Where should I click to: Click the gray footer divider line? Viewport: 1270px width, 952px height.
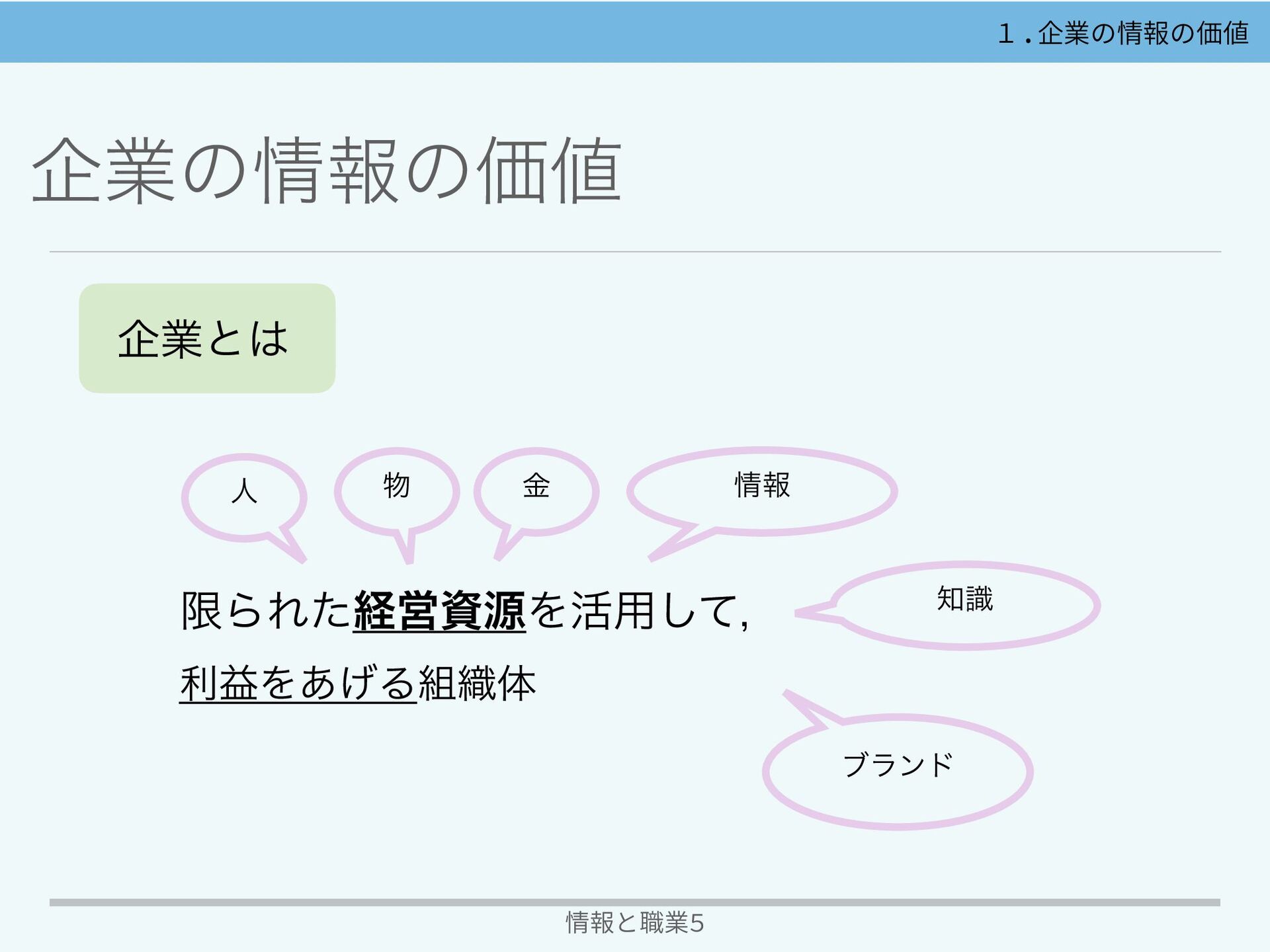(x=634, y=902)
